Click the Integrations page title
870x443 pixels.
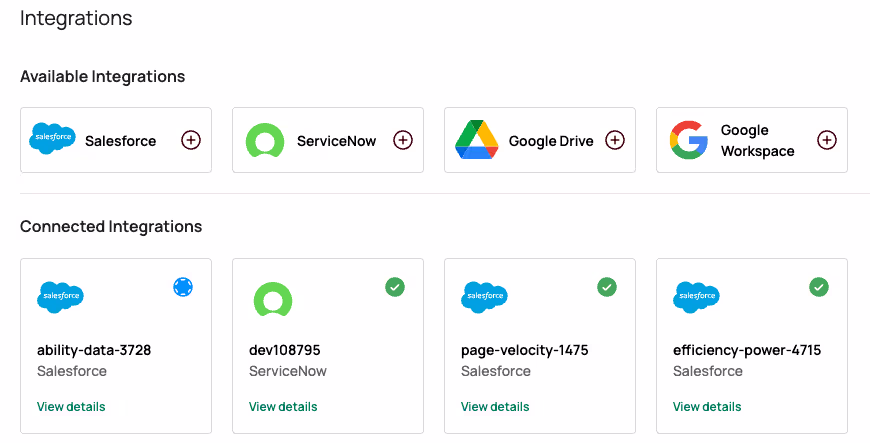[x=76, y=18]
